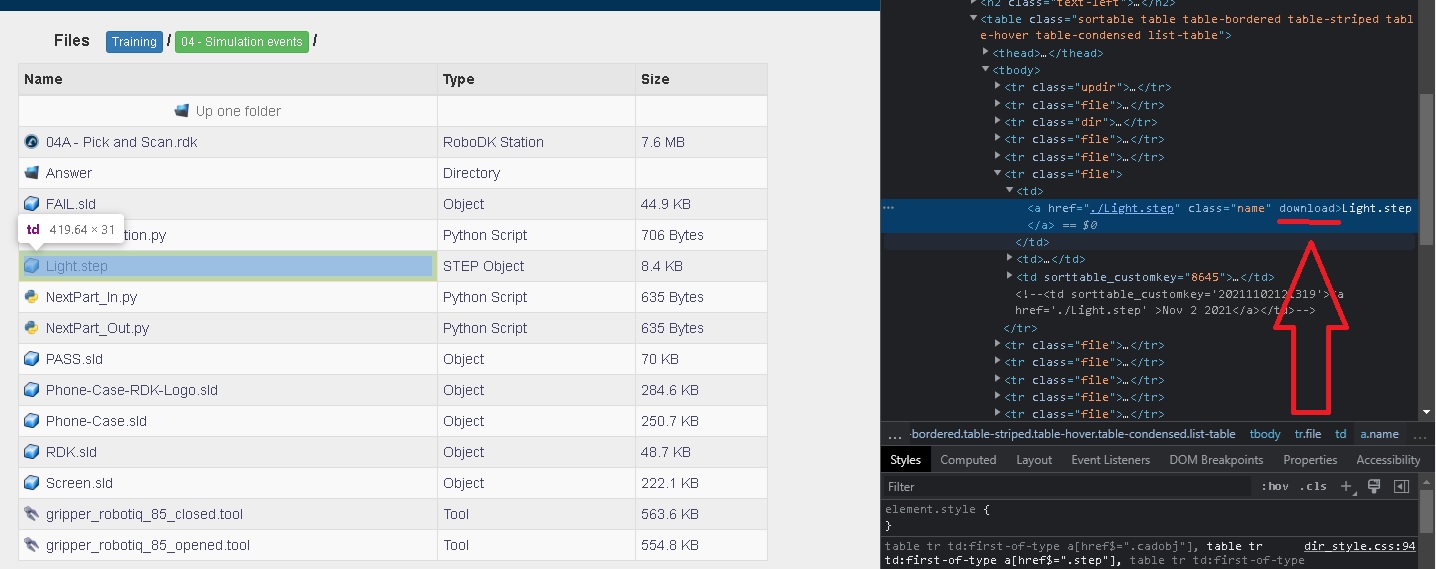Toggle the .cls element classes panel
The width and height of the screenshot is (1436, 569).
tap(1314, 487)
